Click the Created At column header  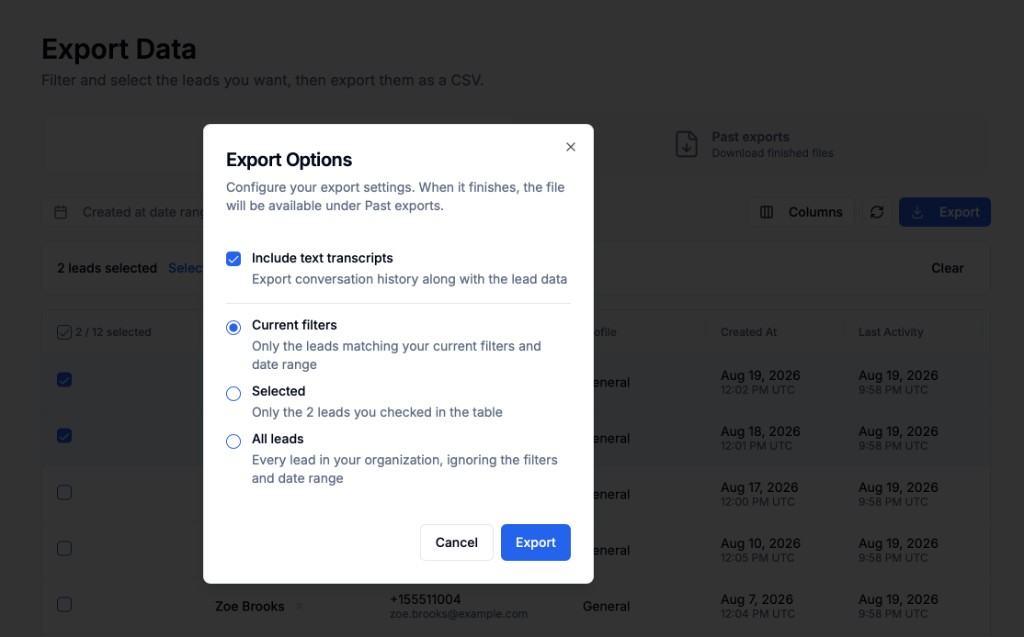pyautogui.click(x=748, y=332)
